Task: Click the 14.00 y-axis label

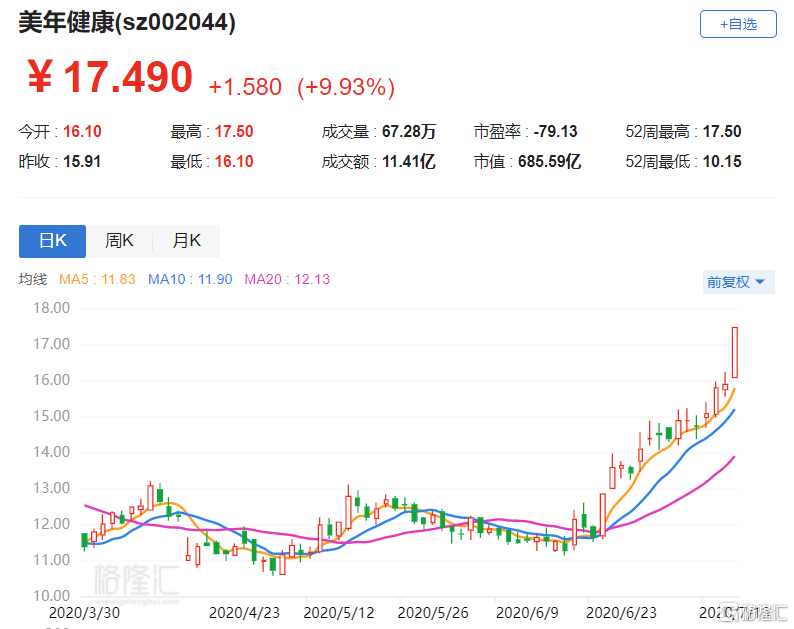Action: (51, 452)
